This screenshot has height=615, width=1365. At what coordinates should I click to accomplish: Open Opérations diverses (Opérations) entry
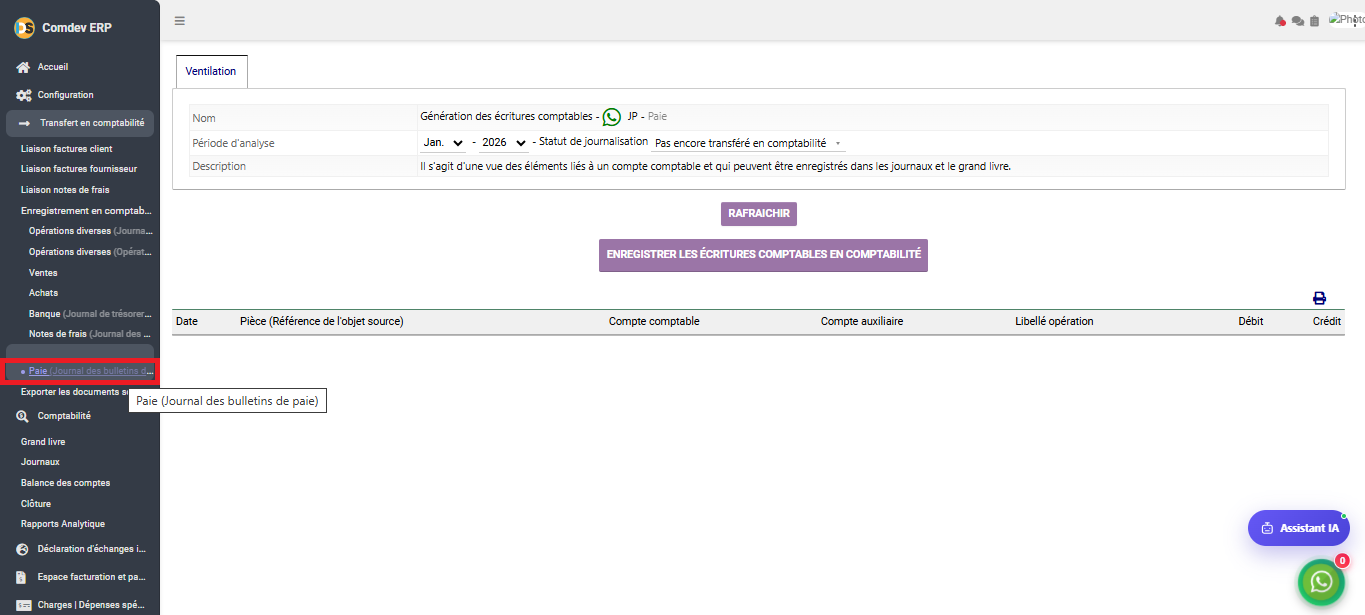pos(91,252)
